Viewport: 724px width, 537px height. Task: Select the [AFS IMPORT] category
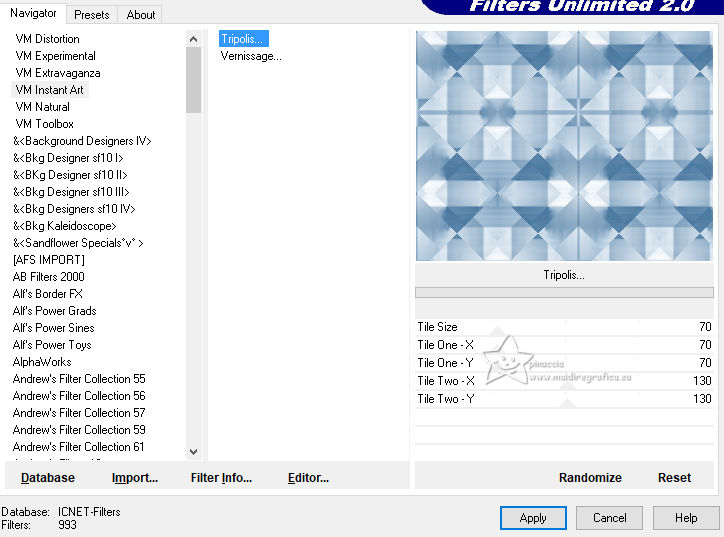click(x=48, y=260)
